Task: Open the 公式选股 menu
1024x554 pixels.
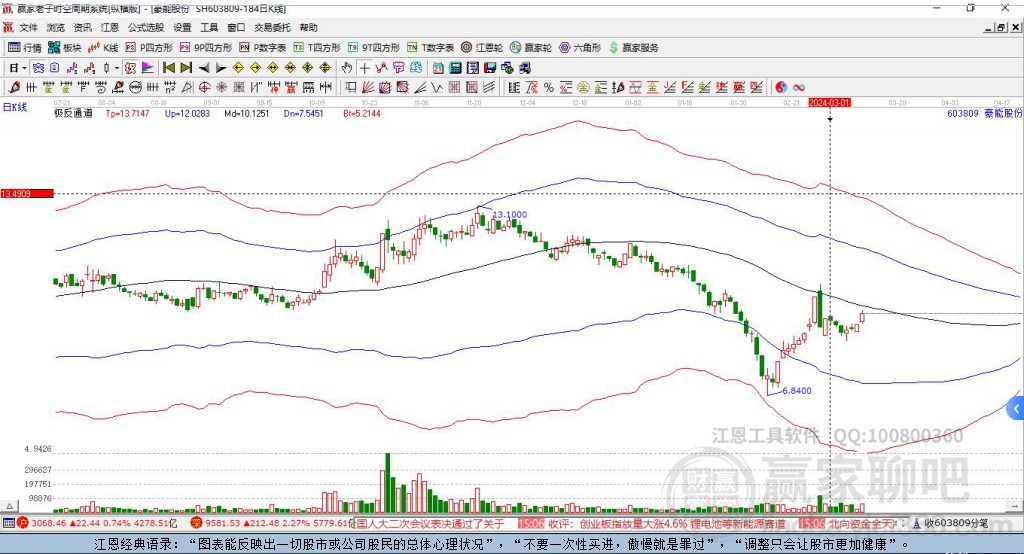Action: [x=146, y=27]
